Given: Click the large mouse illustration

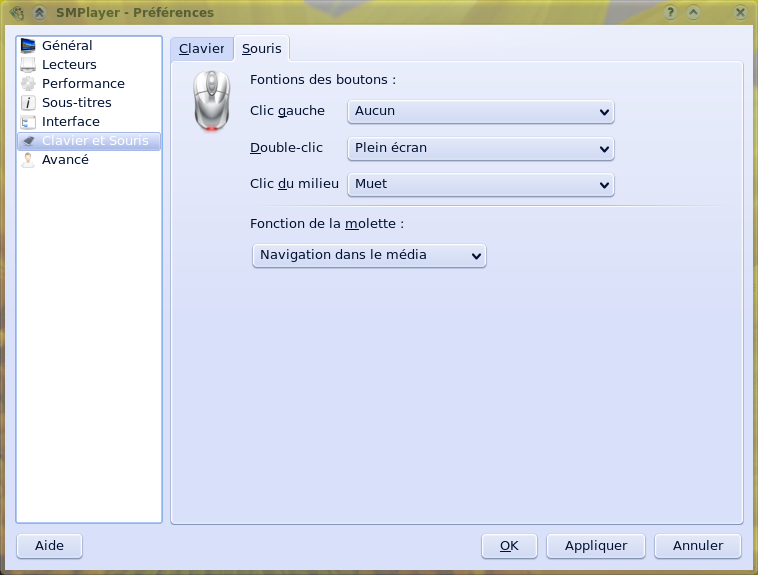Looking at the screenshot, I should pos(211,101).
